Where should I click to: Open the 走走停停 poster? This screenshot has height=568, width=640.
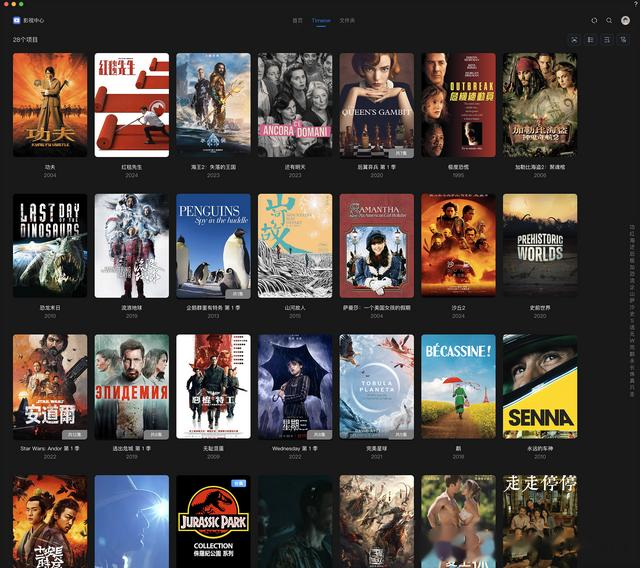coord(540,521)
